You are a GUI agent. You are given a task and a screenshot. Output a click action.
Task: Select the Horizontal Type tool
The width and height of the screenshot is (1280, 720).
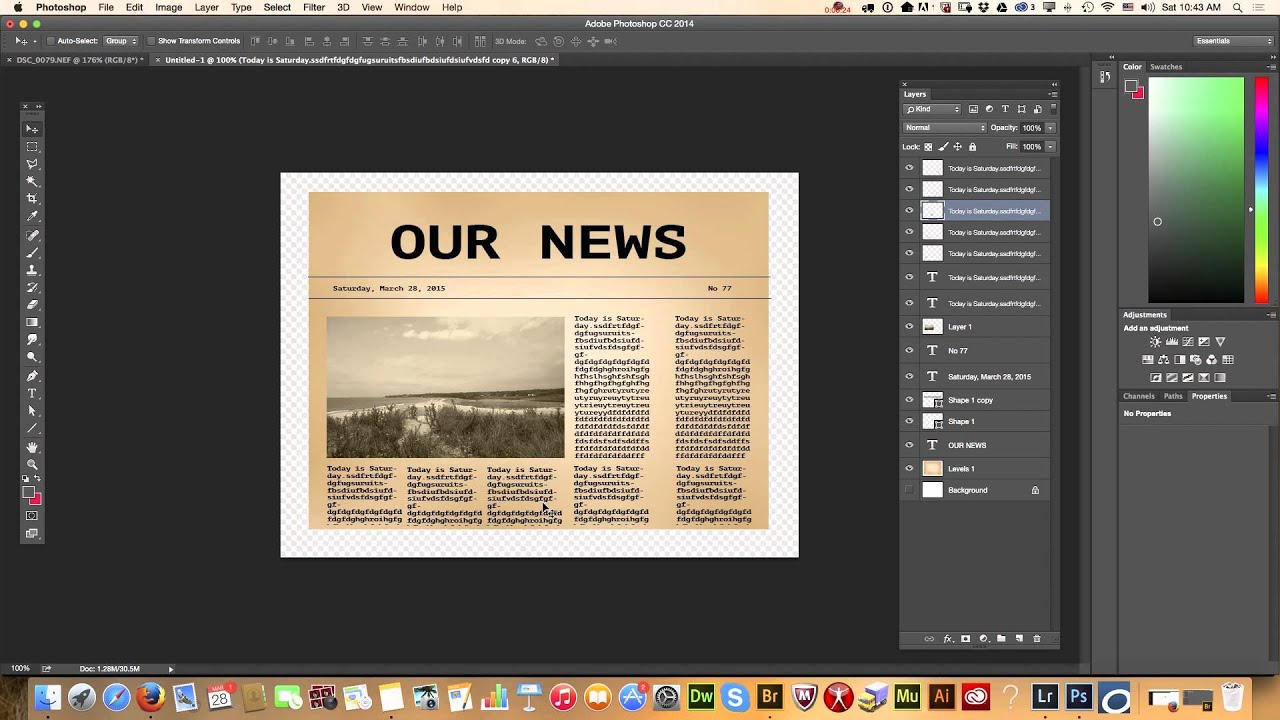click(x=32, y=394)
